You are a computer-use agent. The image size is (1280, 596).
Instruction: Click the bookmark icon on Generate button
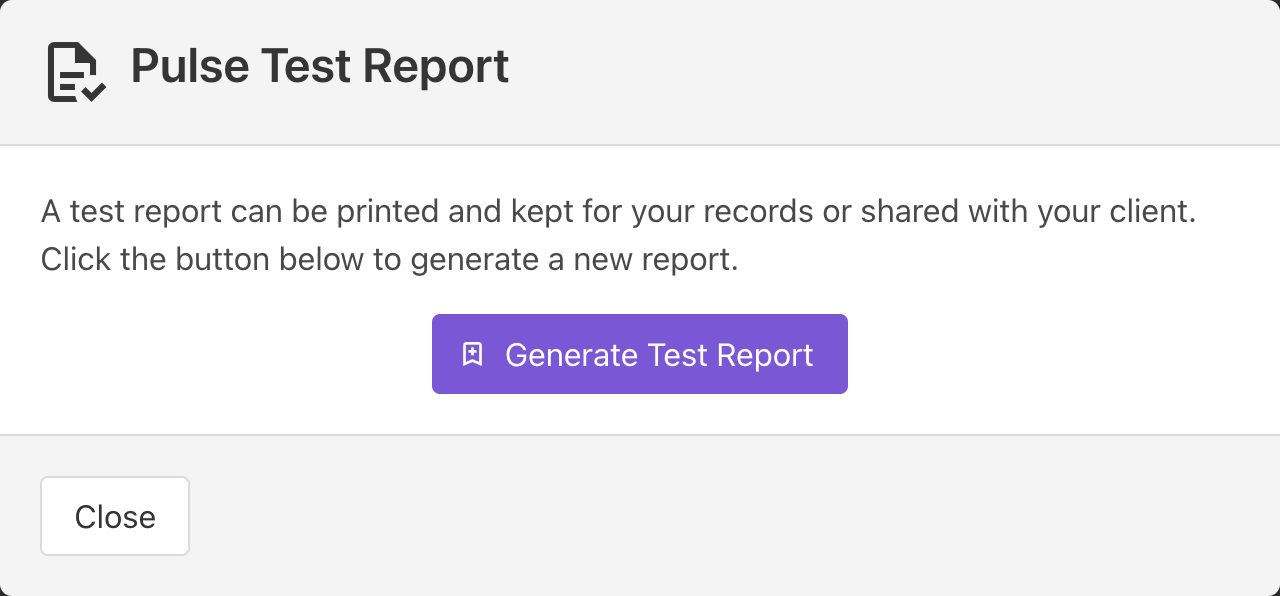pyautogui.click(x=473, y=354)
